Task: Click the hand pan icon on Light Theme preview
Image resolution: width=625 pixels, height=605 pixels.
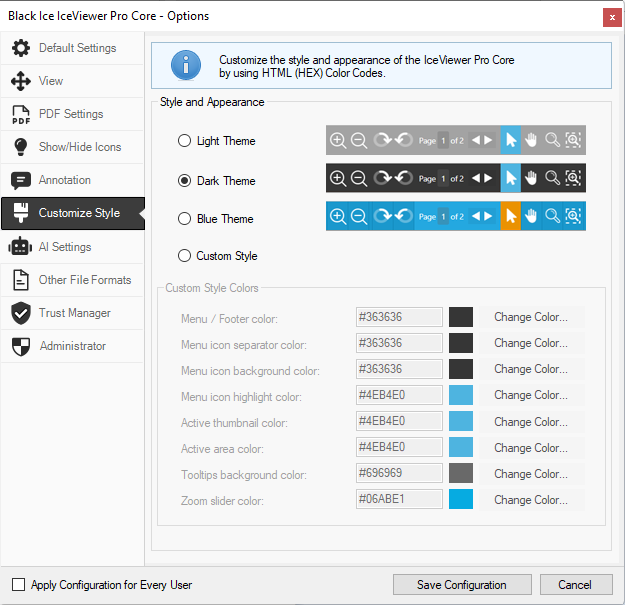Action: point(531,140)
